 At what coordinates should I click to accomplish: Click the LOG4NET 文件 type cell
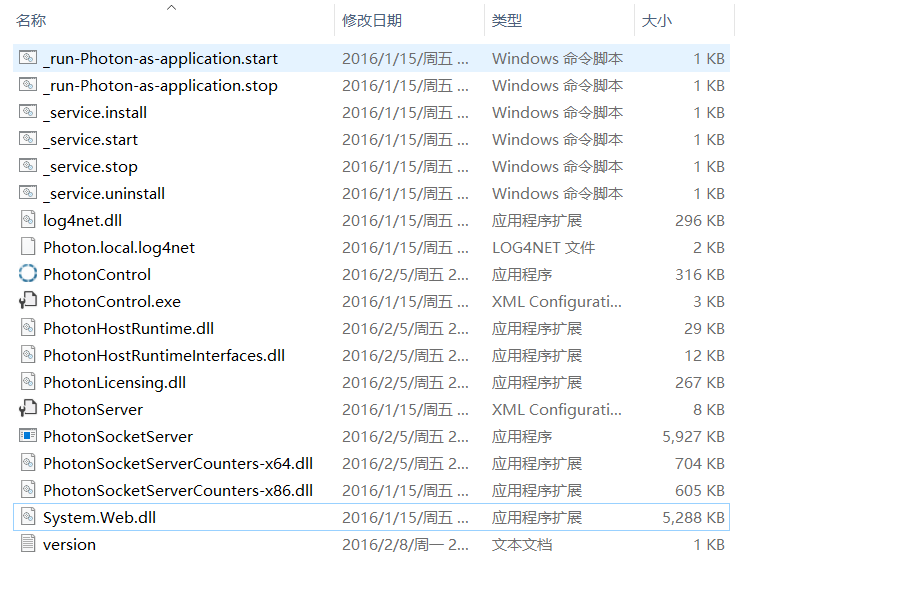tap(543, 247)
